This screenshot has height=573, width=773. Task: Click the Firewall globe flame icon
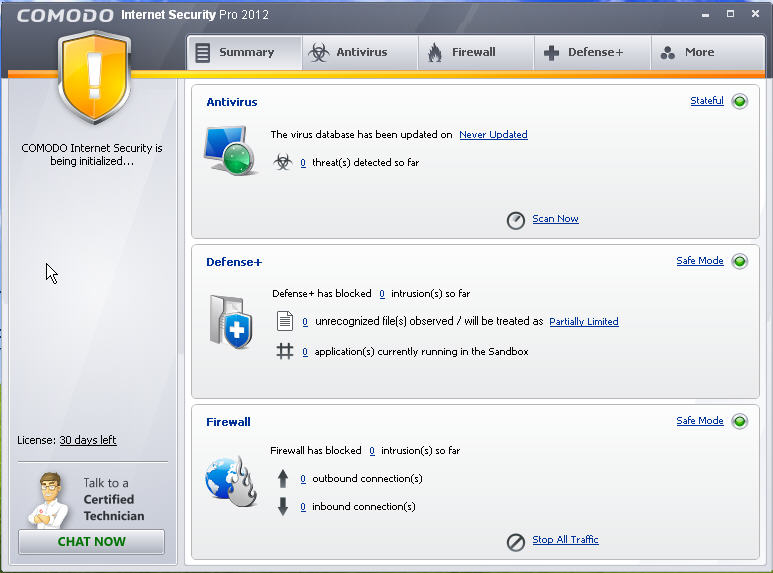(x=231, y=481)
